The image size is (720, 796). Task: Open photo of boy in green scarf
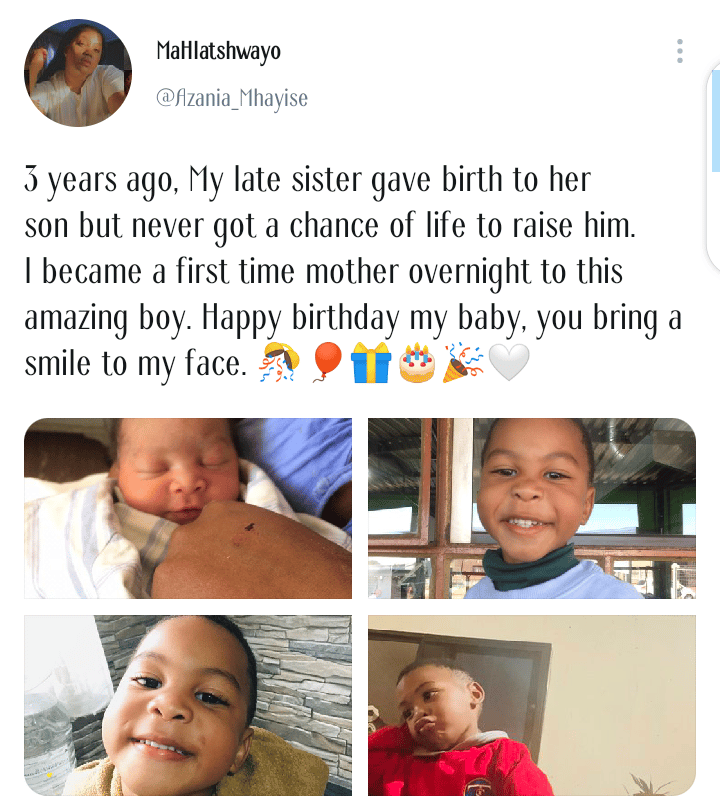coord(531,508)
